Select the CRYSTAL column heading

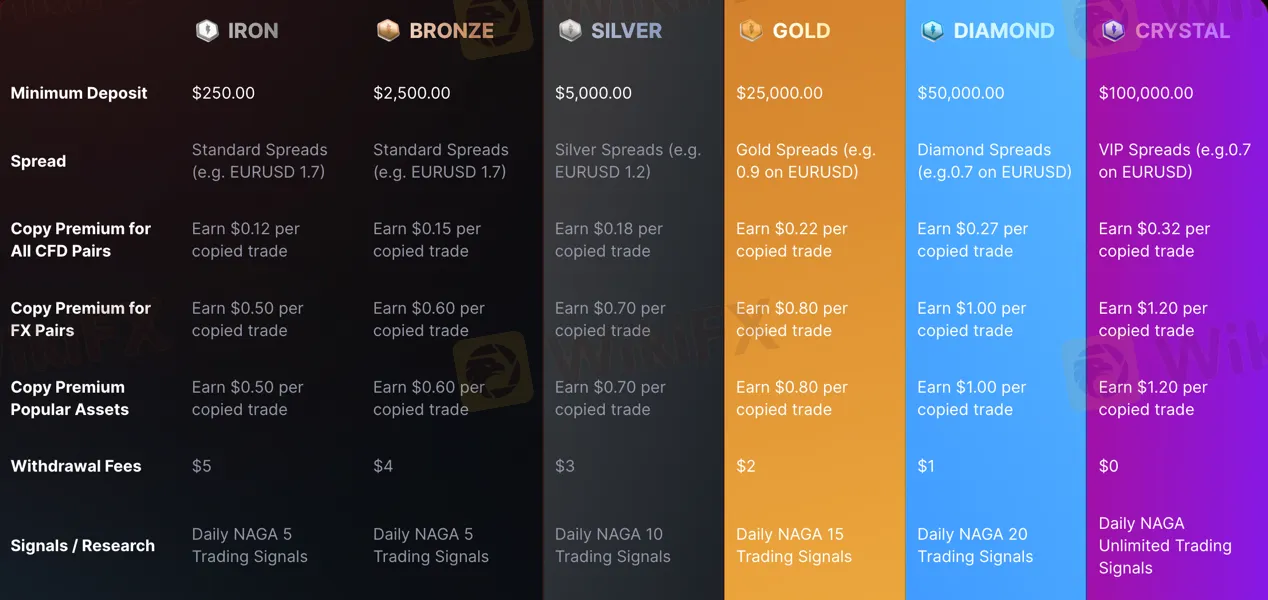1182,31
